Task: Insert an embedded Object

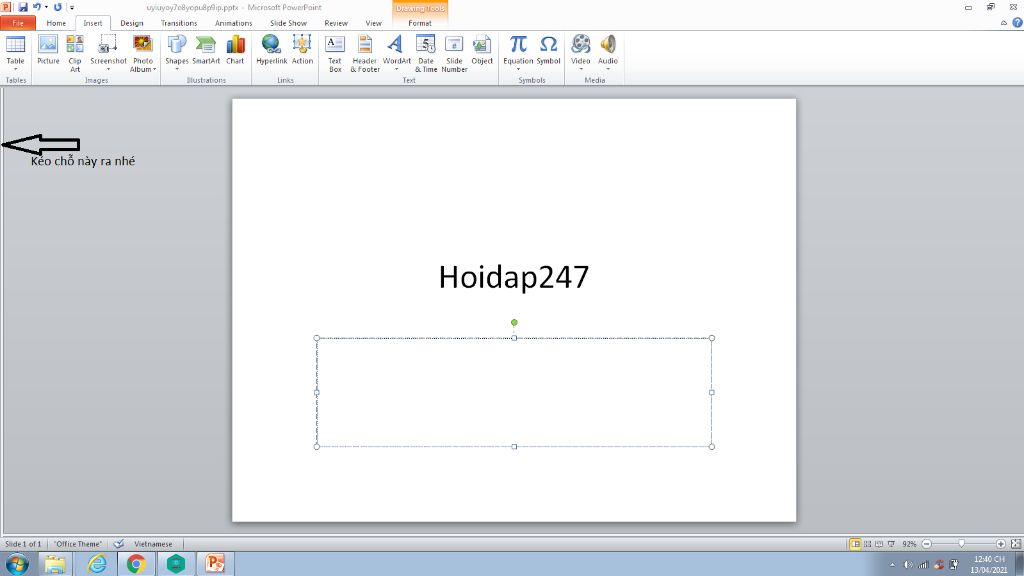Action: [x=482, y=50]
